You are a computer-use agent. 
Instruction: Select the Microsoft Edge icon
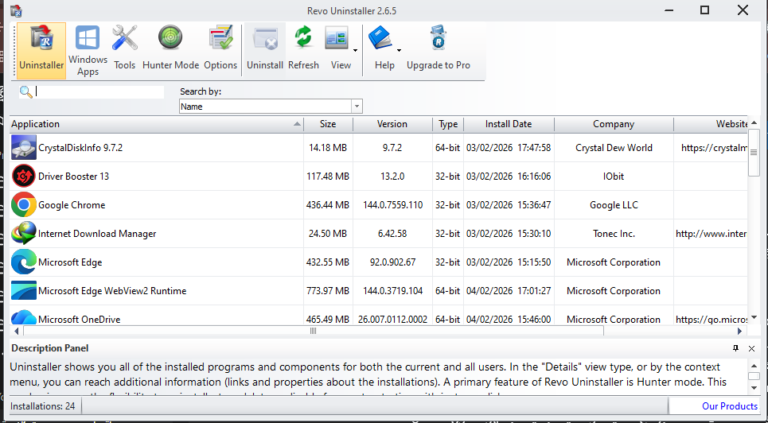[x=24, y=262]
